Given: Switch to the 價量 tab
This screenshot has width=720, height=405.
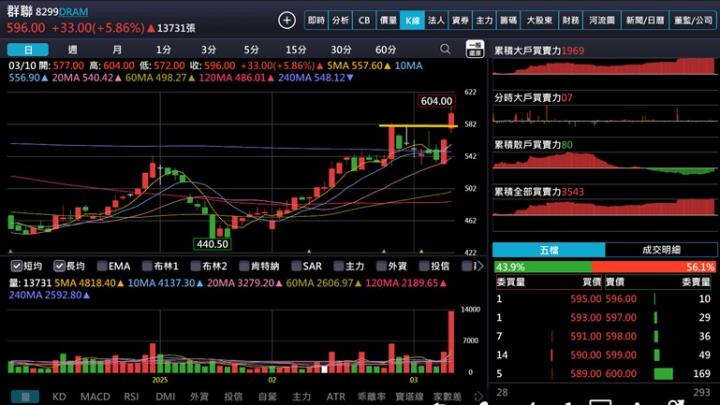Looking at the screenshot, I should [x=388, y=20].
